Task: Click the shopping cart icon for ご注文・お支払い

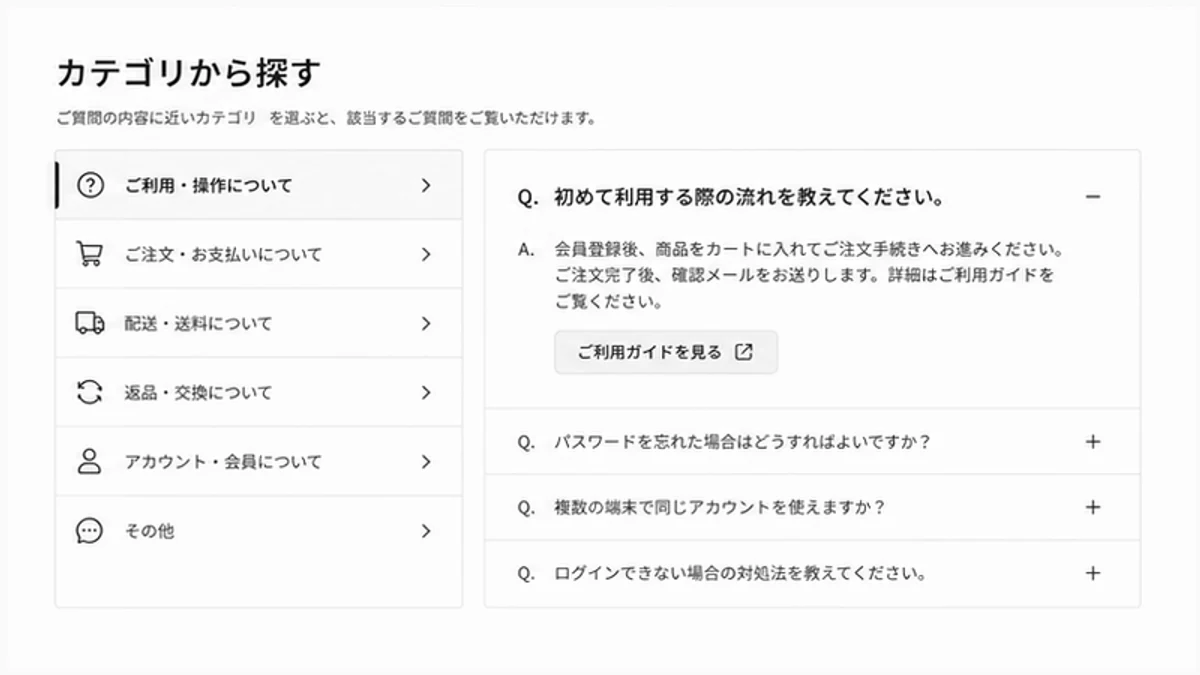Action: click(90, 254)
